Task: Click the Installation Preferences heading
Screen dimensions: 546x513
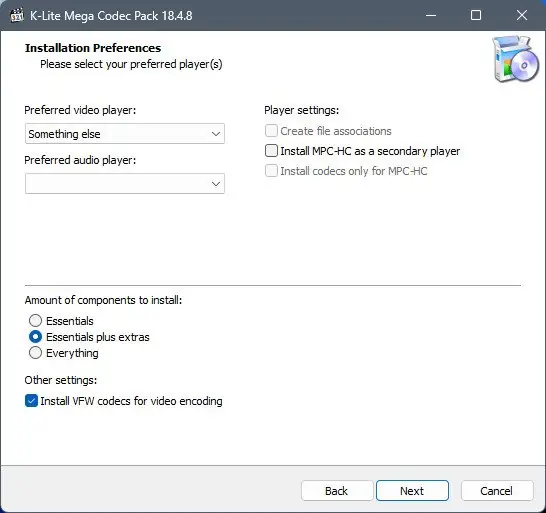Action: click(x=93, y=48)
